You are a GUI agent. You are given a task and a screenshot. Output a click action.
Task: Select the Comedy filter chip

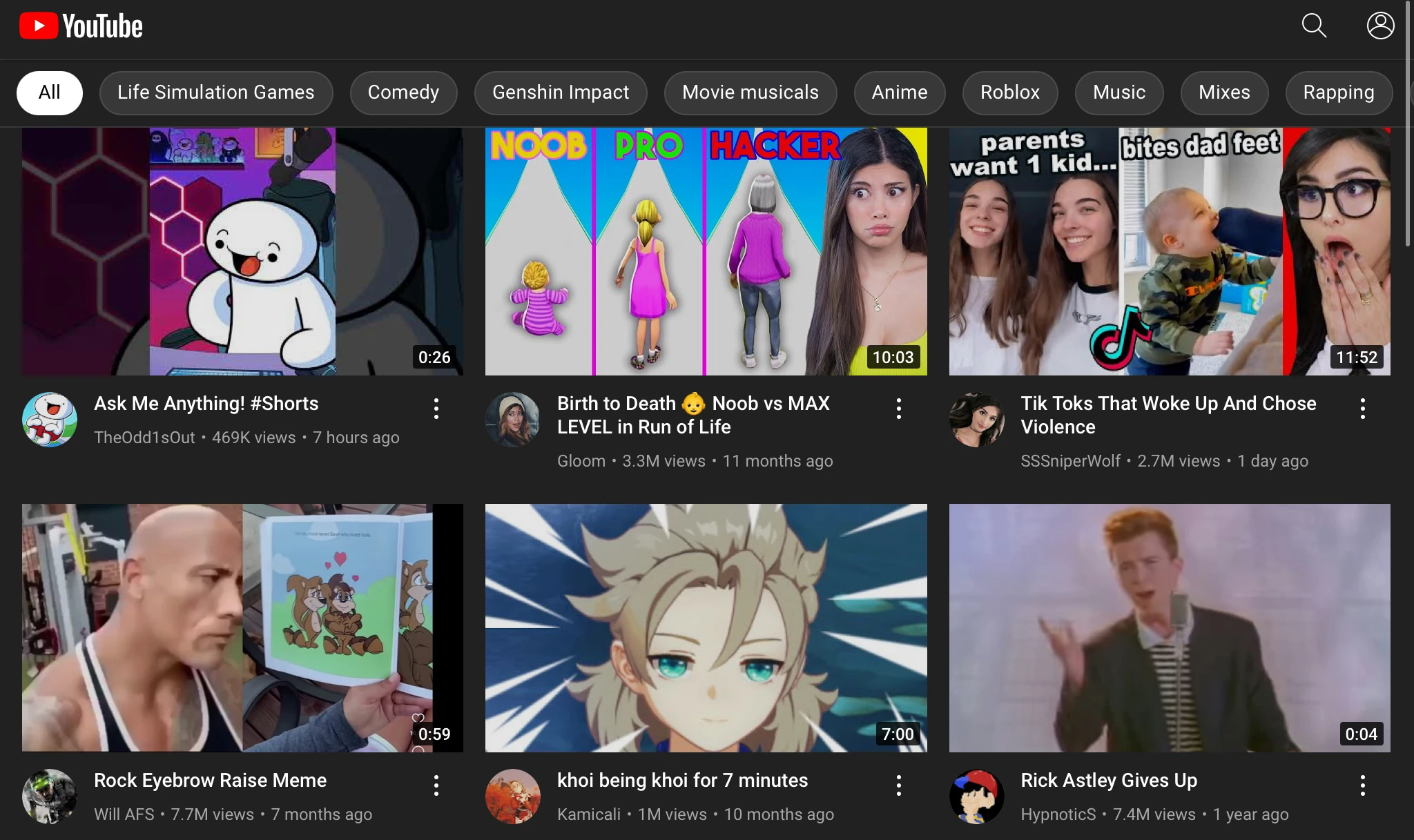[403, 92]
